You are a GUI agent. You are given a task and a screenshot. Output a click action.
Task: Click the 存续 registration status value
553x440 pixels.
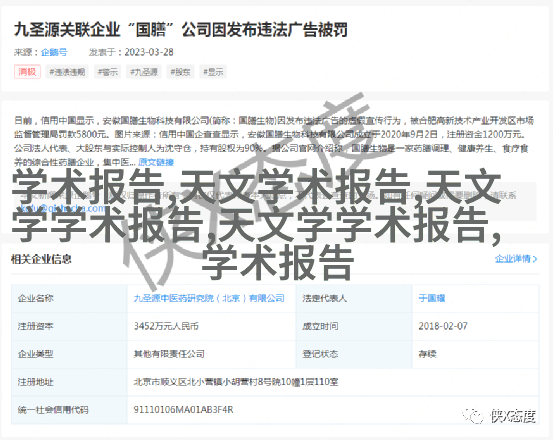tap(427, 354)
